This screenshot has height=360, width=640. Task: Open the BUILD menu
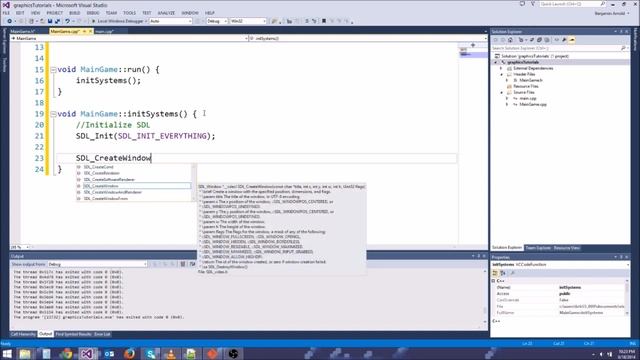(x=75, y=13)
